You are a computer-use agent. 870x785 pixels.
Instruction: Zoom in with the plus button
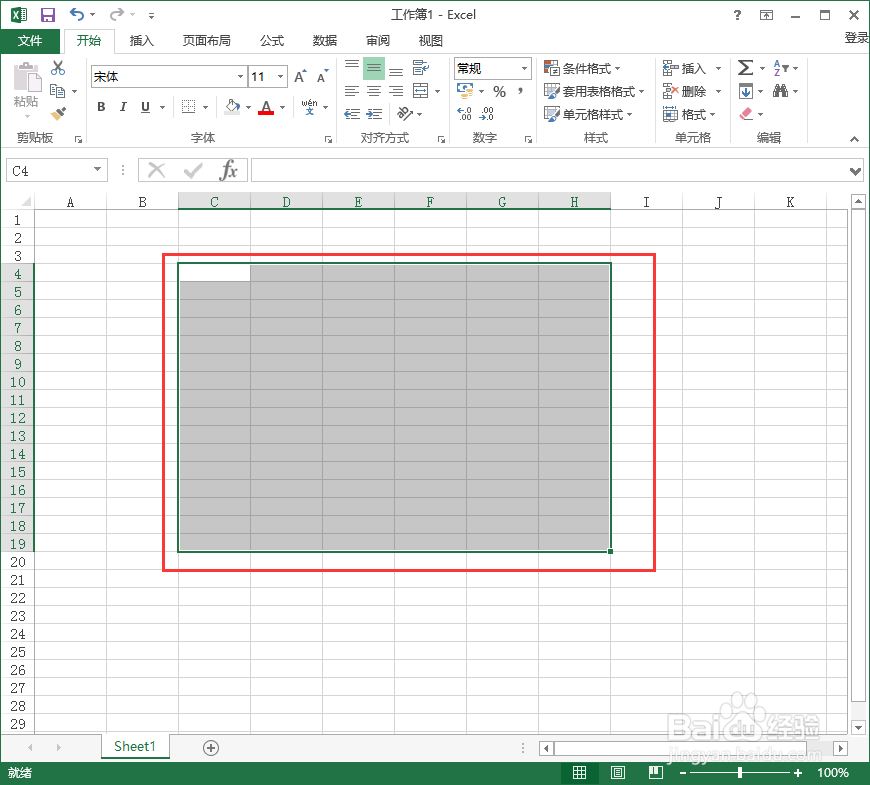(798, 772)
